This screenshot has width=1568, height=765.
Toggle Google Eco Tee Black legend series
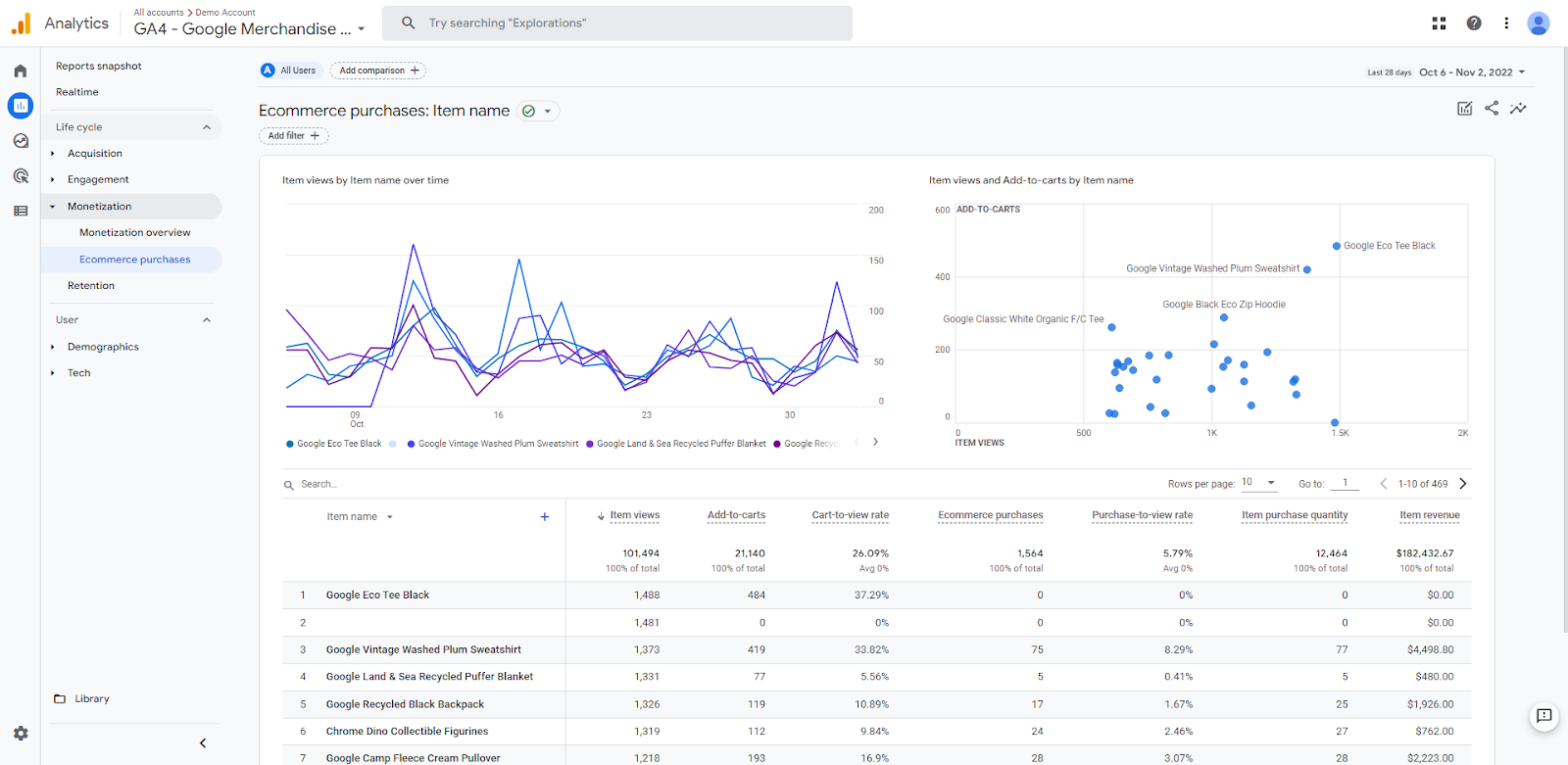click(333, 444)
